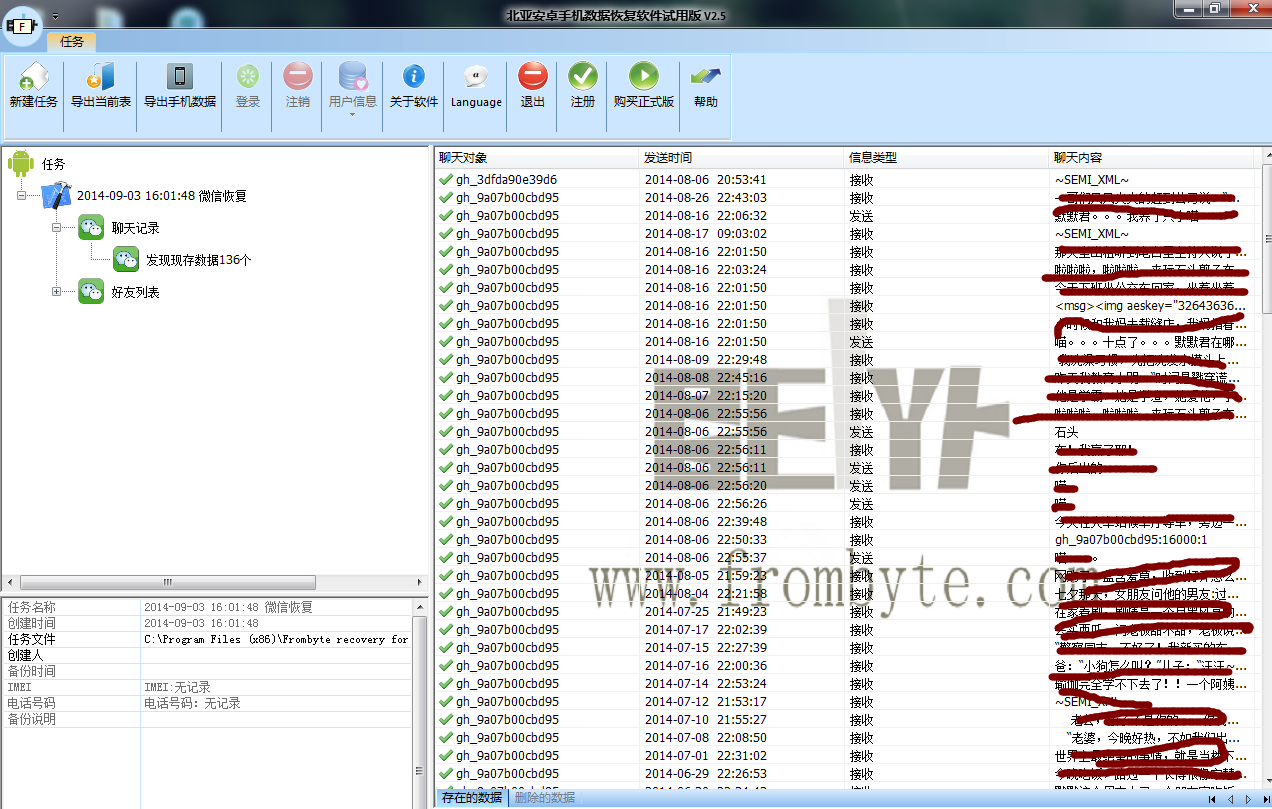
Task: Select the cell 2014-08-16 22:06:32
Action: coord(706,216)
